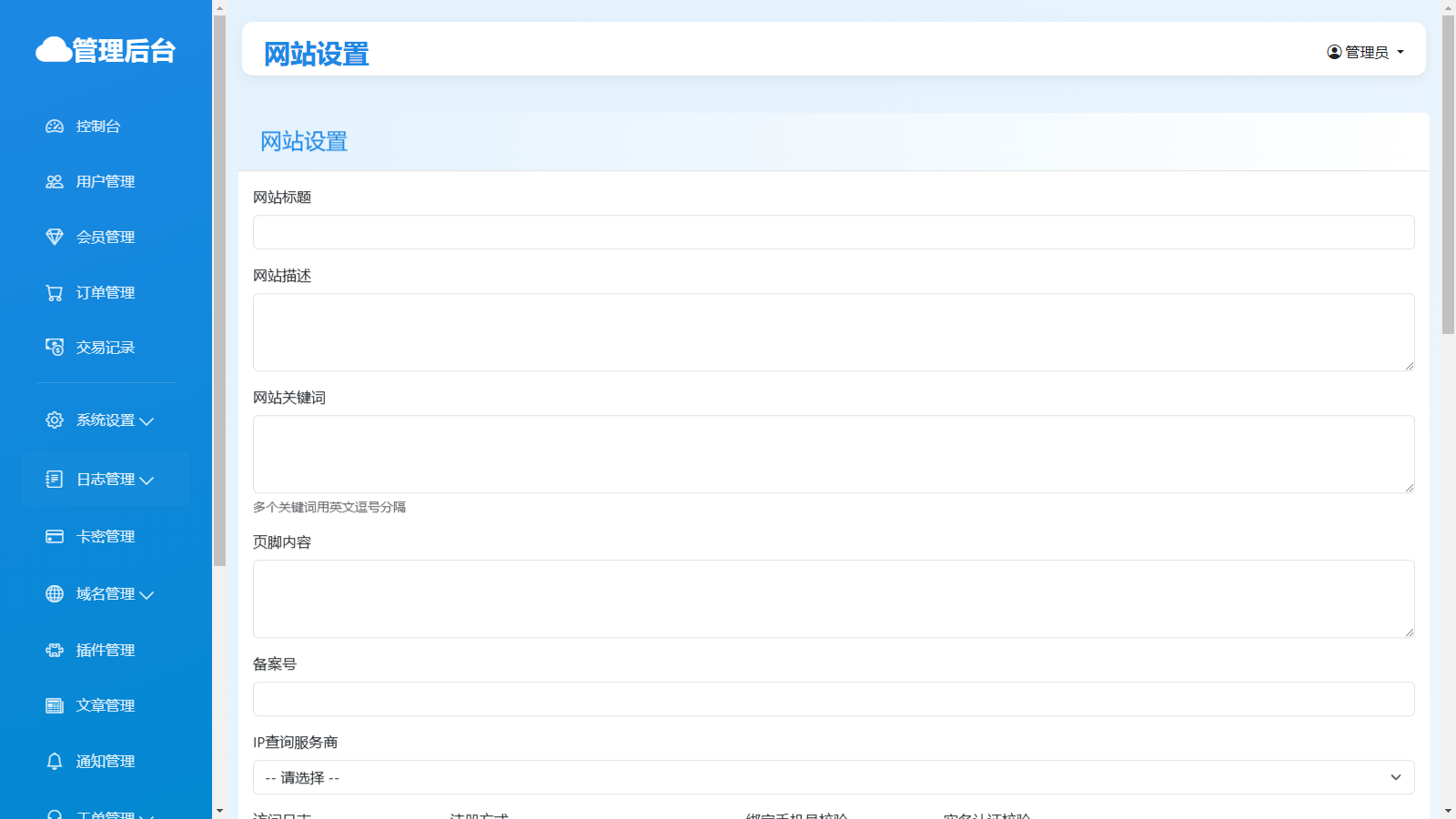Click the users icon beside 用户管理

(55, 182)
